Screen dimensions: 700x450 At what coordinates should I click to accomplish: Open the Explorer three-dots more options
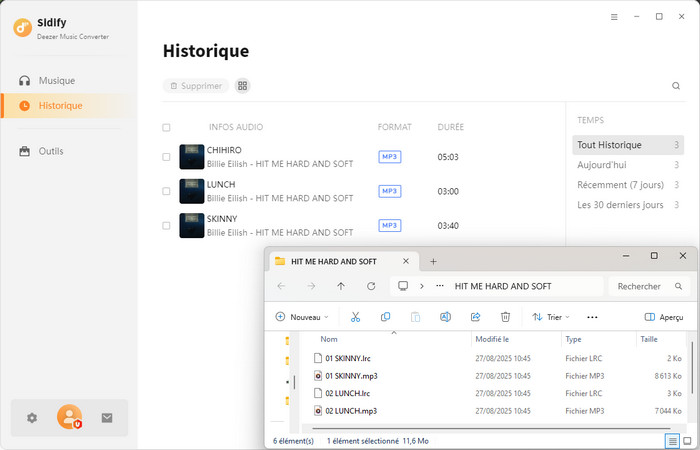pos(592,317)
